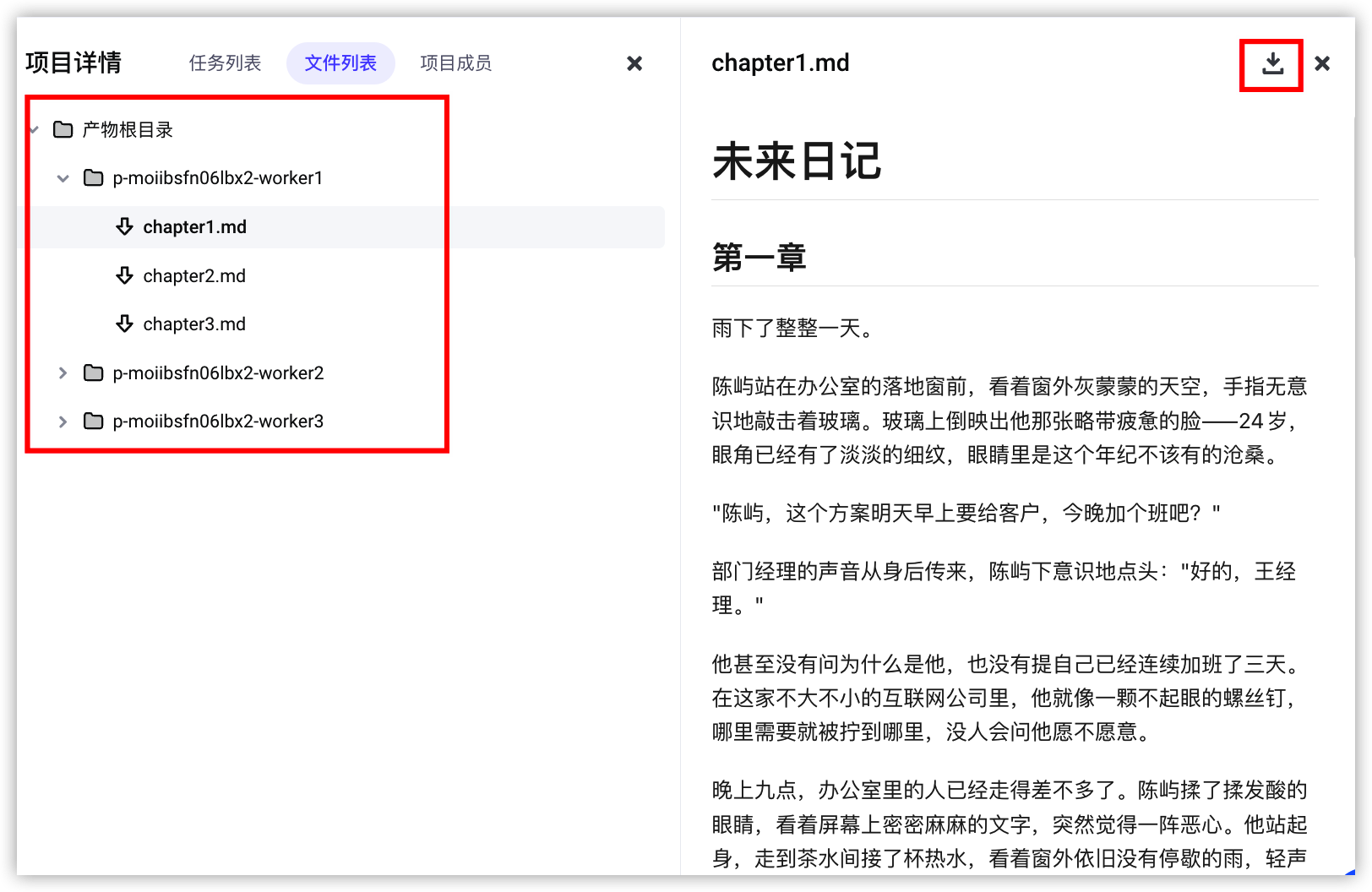Switch to the 项目成员 tab

(x=455, y=63)
